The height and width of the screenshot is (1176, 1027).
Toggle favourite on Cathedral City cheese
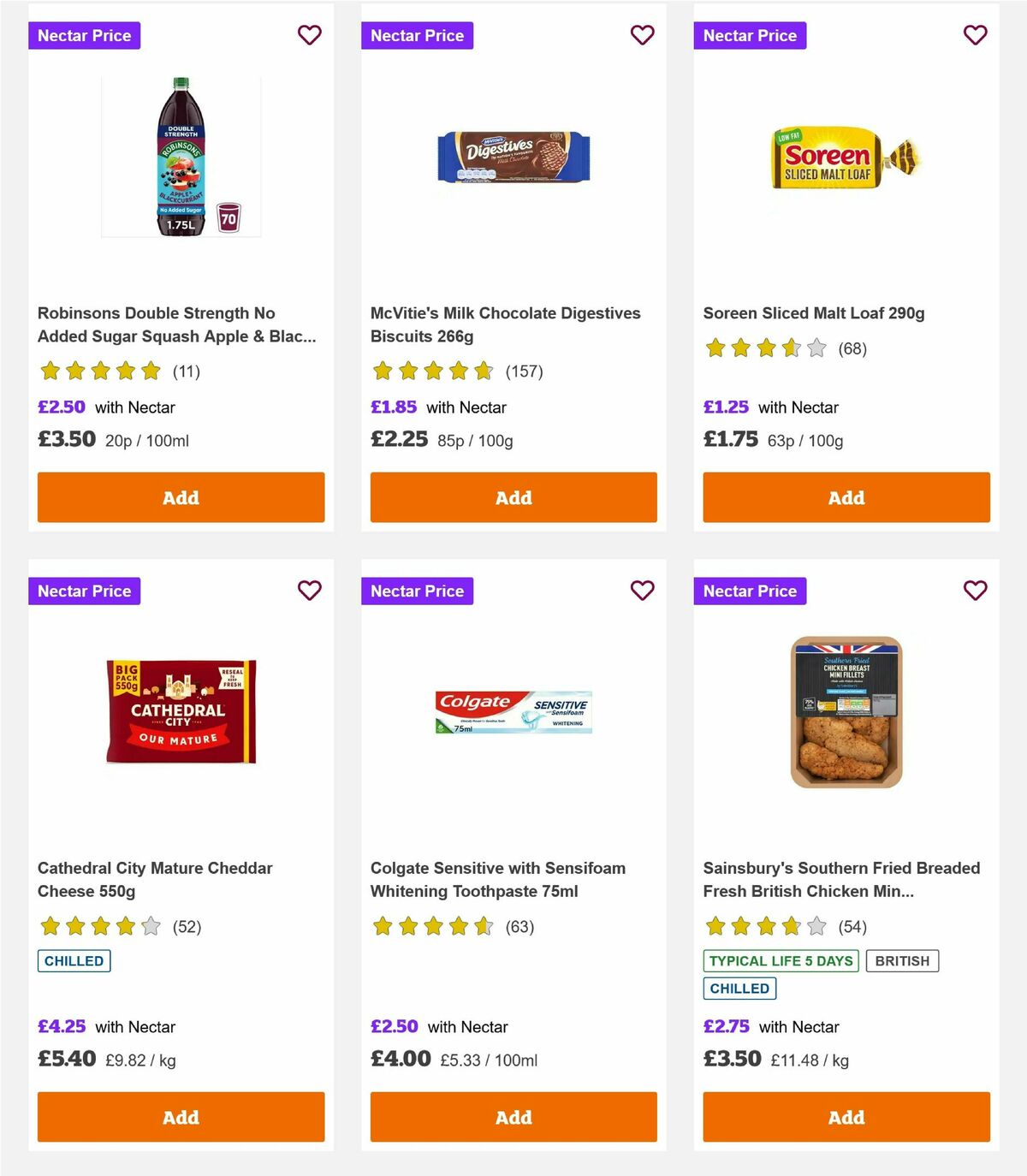click(x=309, y=591)
